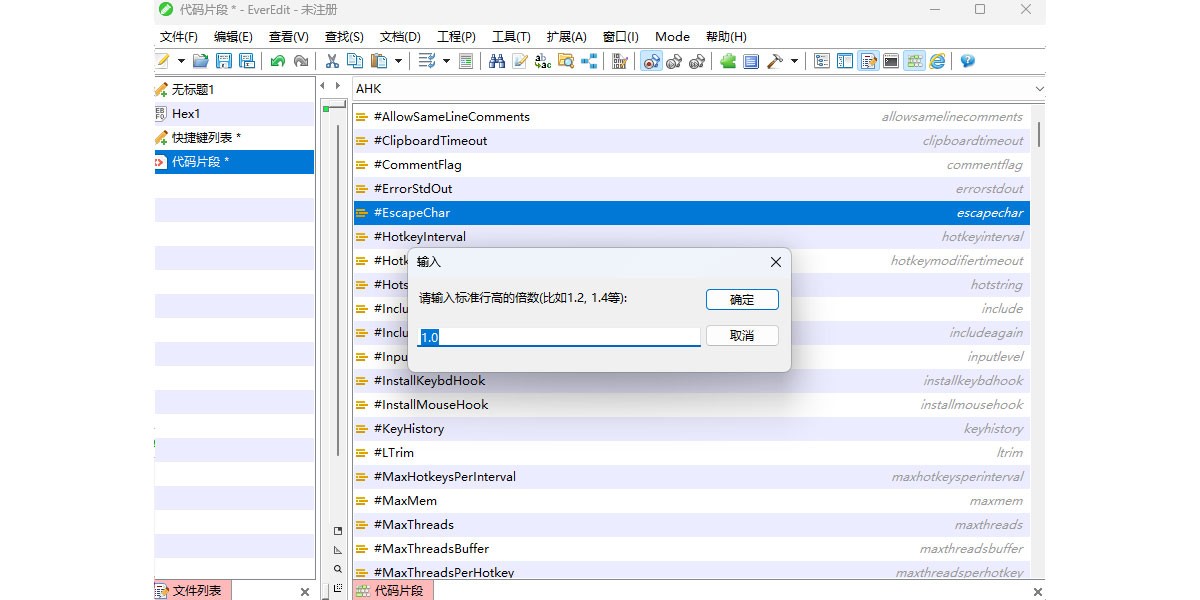Expand the New file dropdown arrow

pos(181,61)
